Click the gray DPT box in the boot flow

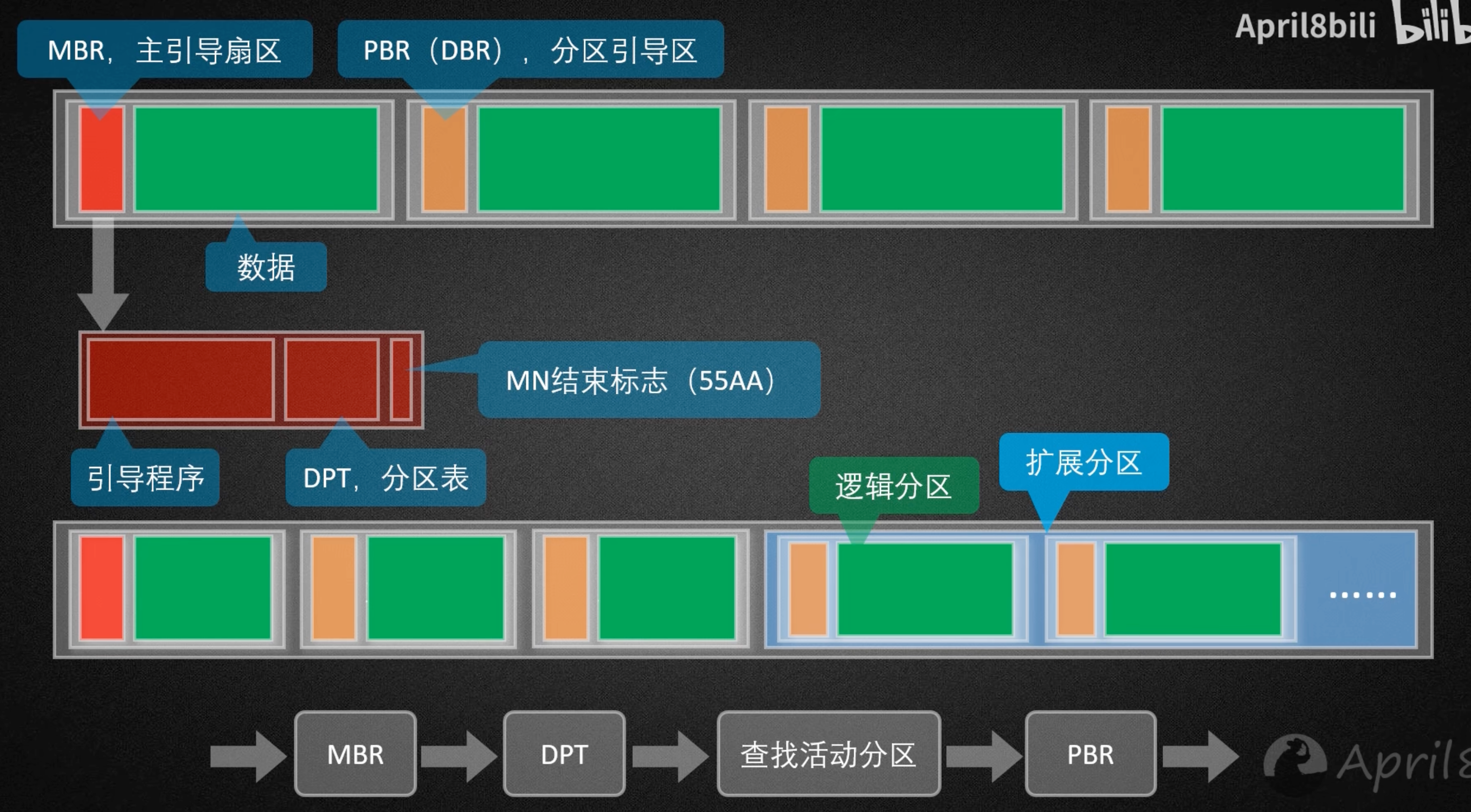click(x=564, y=754)
